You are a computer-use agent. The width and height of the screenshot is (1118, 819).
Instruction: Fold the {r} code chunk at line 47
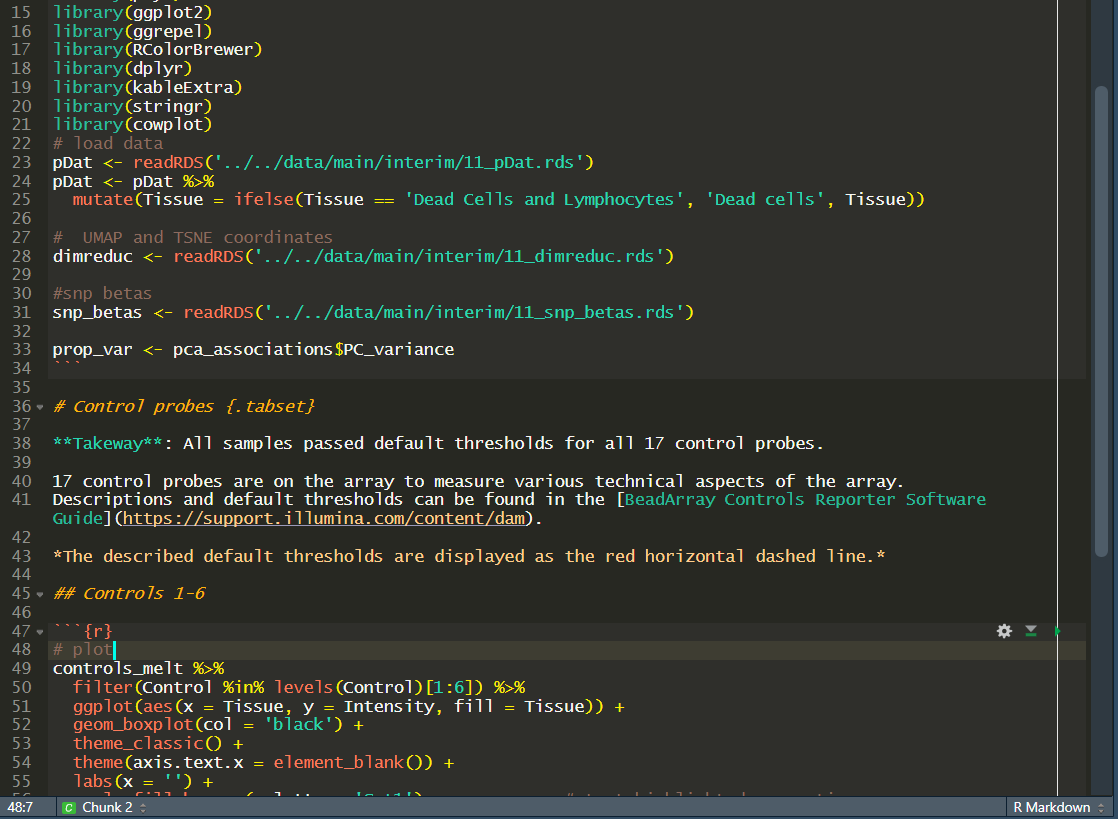40,632
